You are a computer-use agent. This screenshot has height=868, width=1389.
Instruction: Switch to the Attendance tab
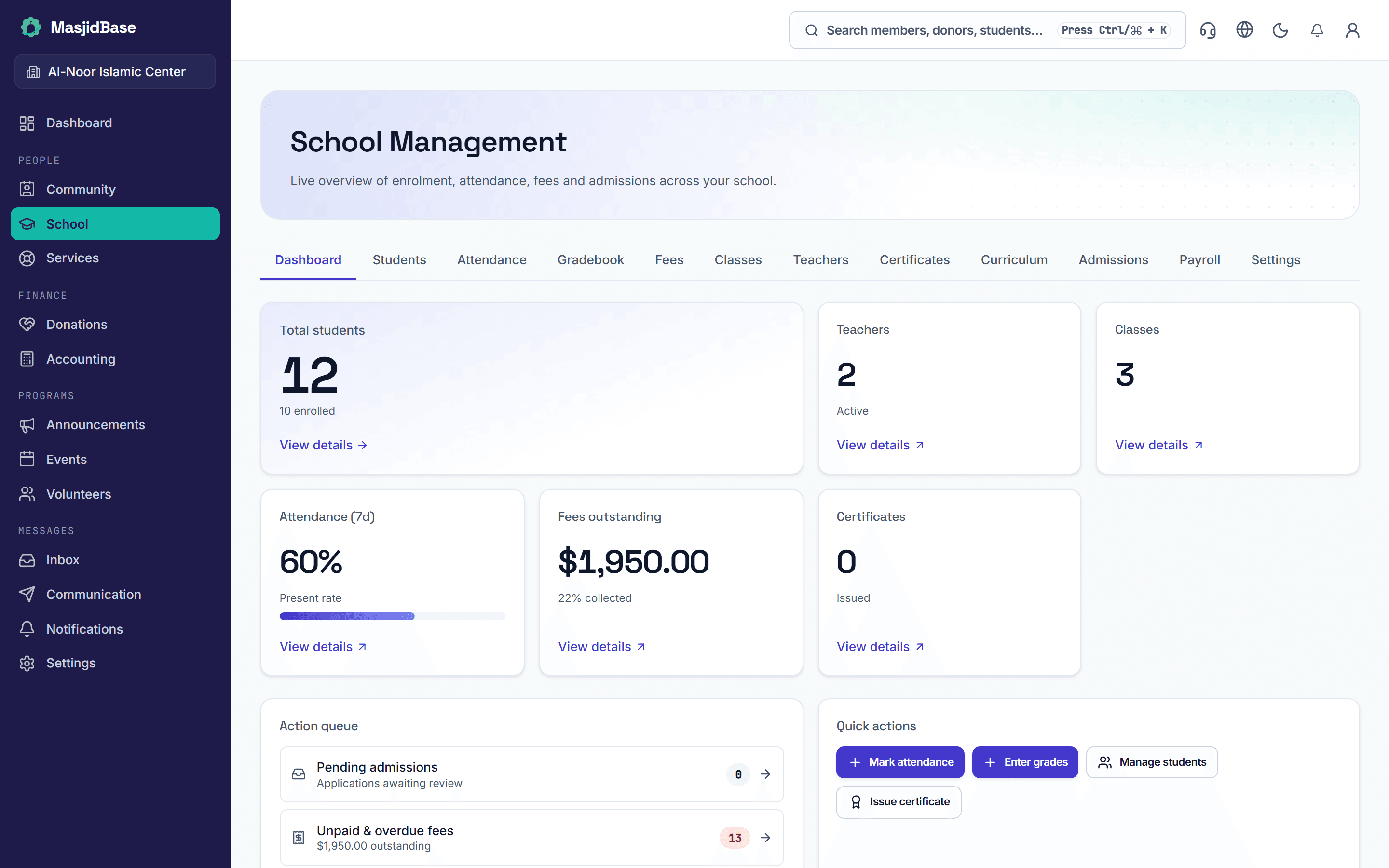(x=492, y=260)
